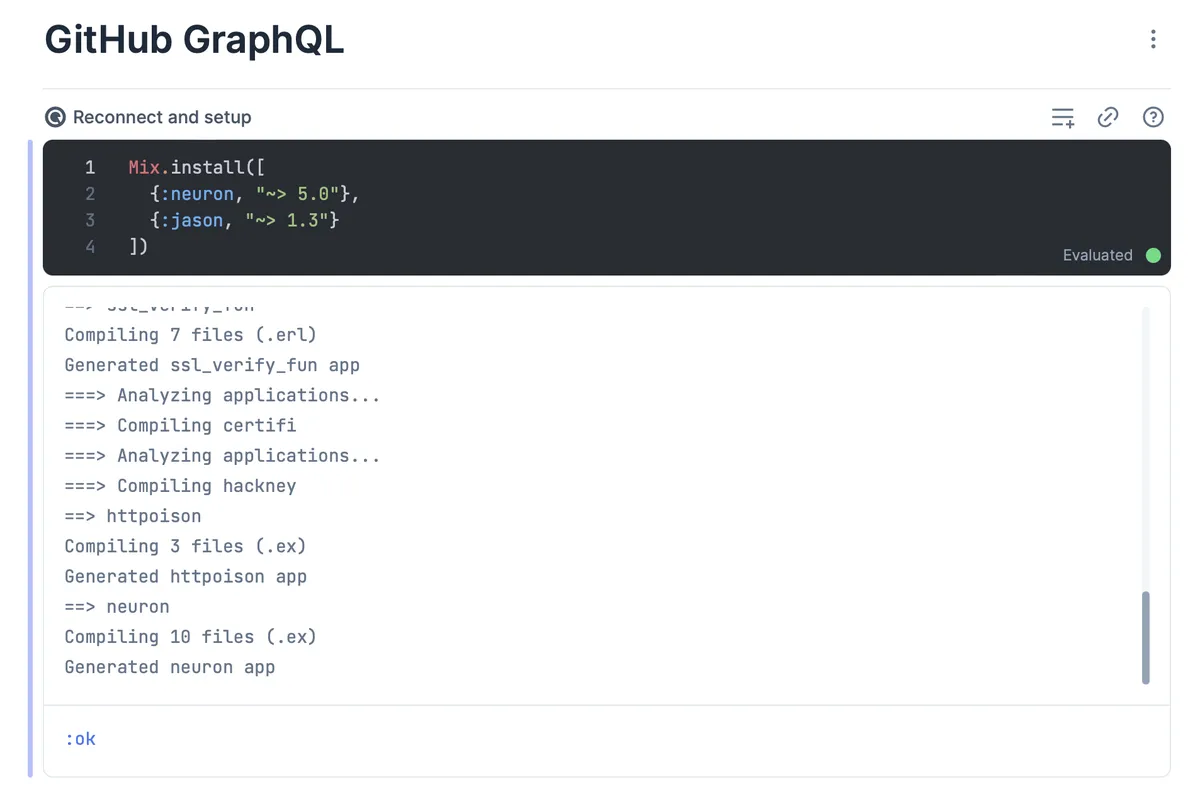Click line number 4 in the code cell
Viewport: 1200px width, 804px height.
[x=90, y=246]
